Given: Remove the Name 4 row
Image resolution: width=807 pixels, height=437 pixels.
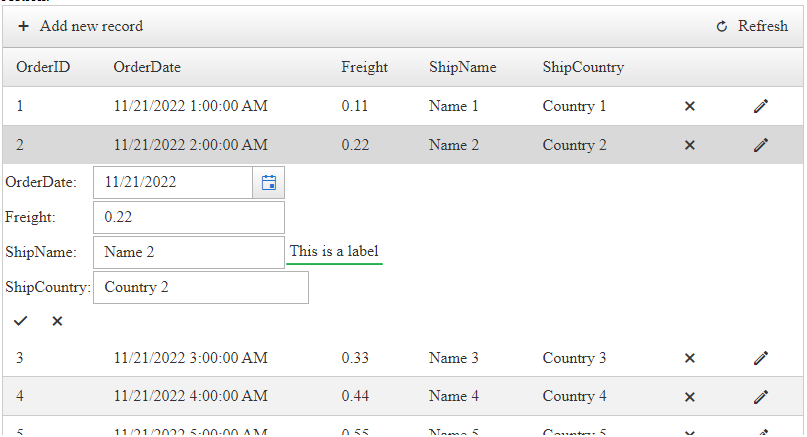Looking at the screenshot, I should click(689, 396).
